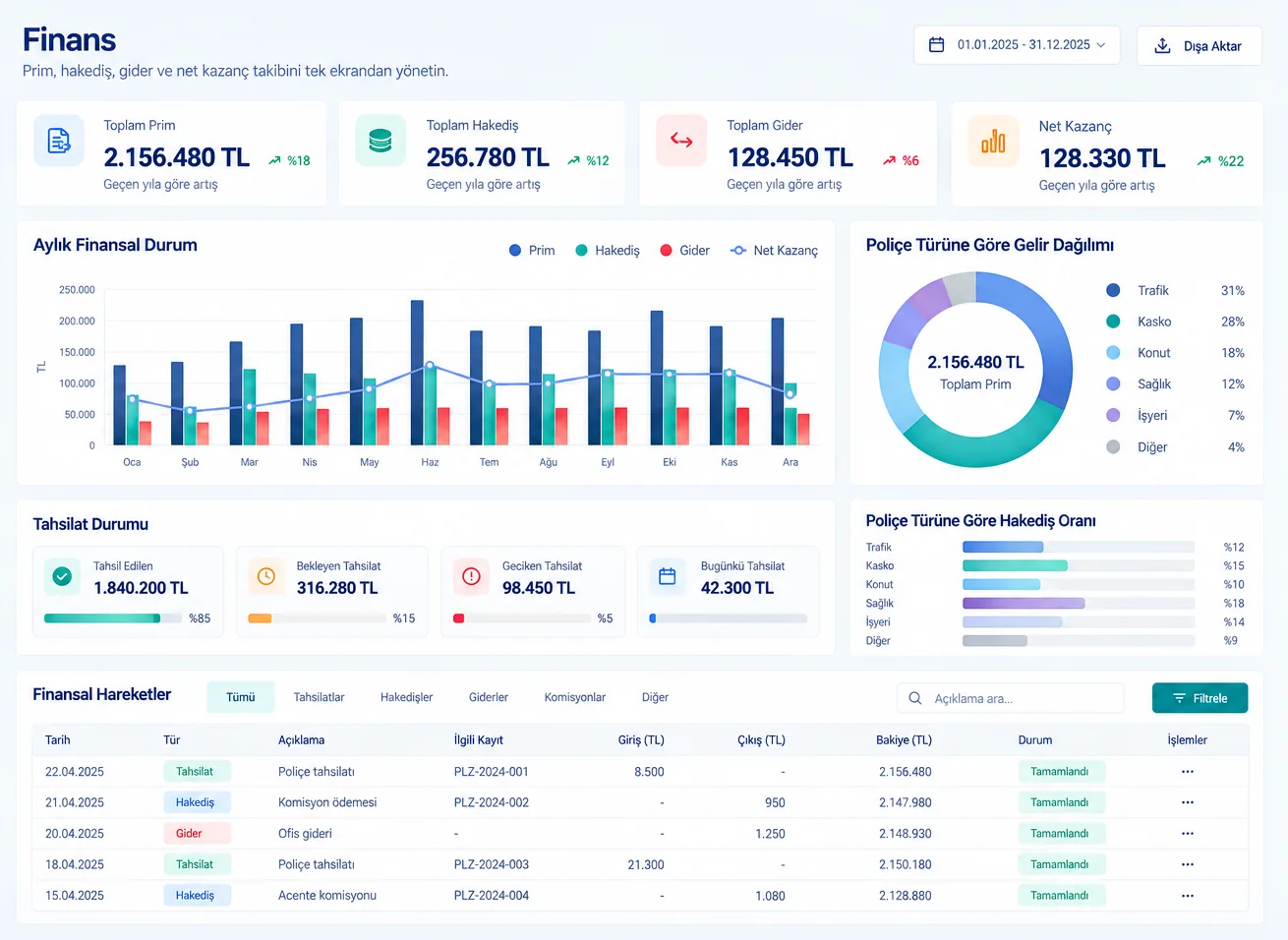Screen dimensions: 1288x940
Task: Click the Bugünkü Tahsilat calendar icon
Action: point(667,576)
